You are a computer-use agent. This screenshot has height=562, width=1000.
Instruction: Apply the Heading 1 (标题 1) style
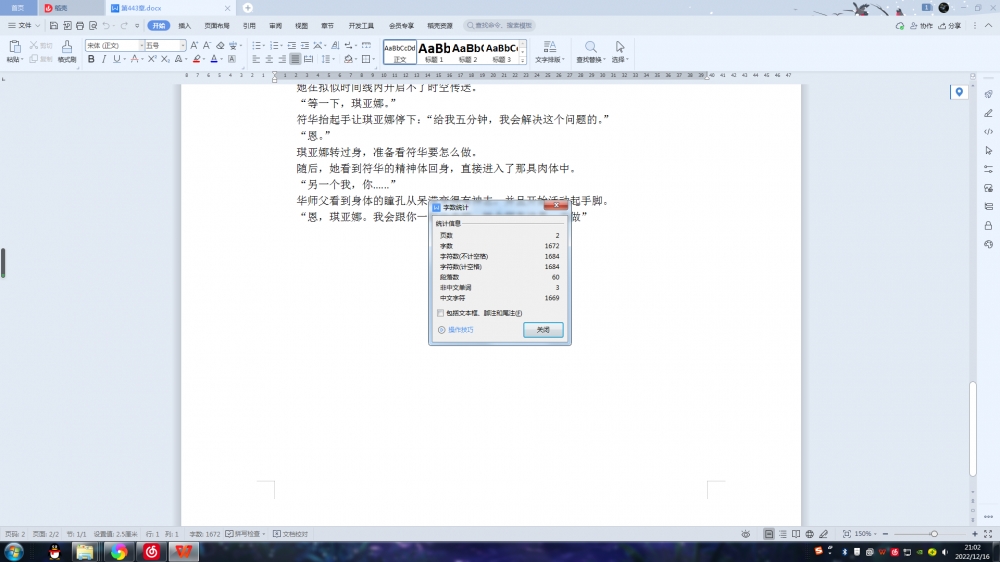tap(434, 52)
